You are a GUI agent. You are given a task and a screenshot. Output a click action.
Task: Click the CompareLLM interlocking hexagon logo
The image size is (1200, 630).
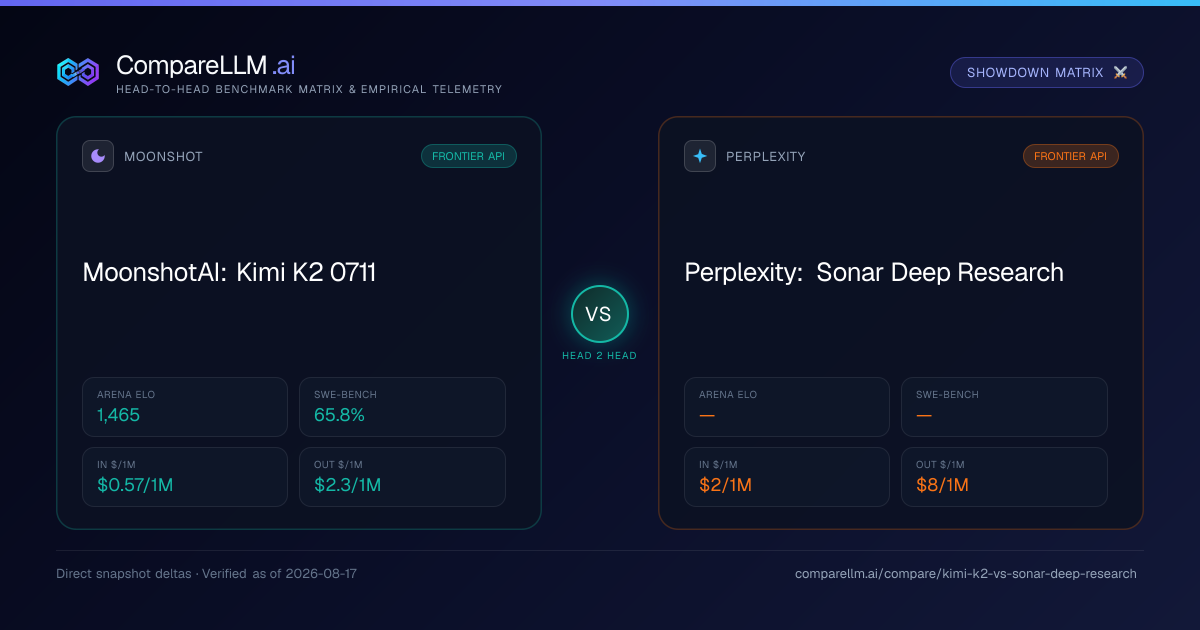pyautogui.click(x=78, y=72)
